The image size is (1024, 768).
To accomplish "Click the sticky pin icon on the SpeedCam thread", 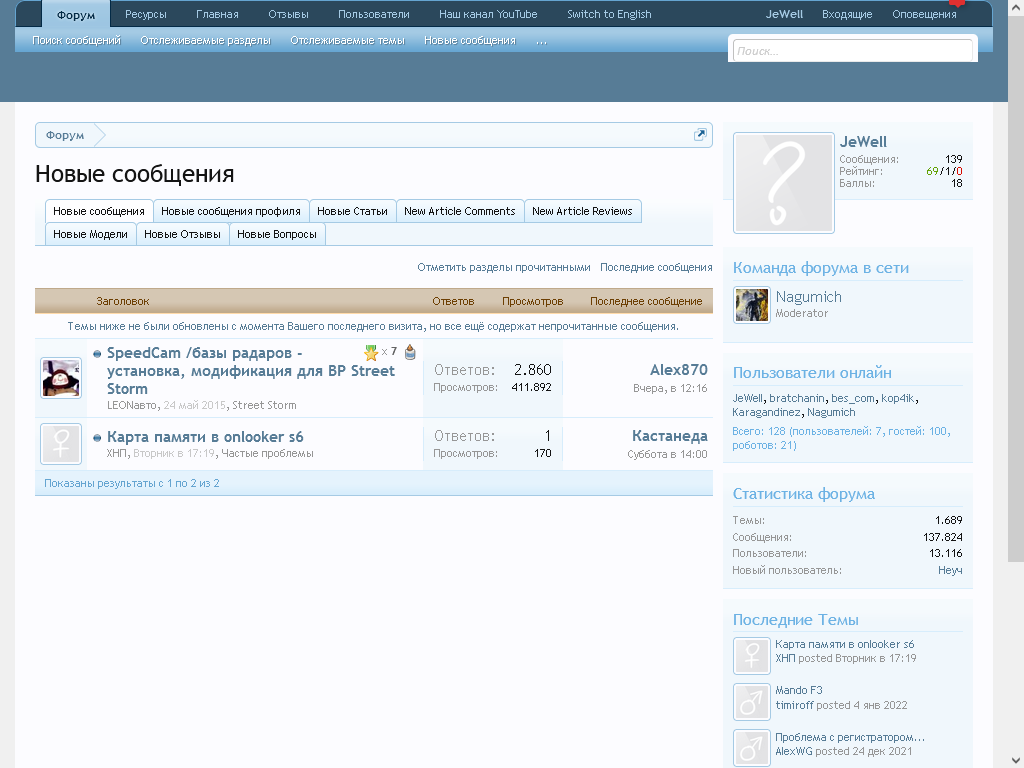I will point(410,352).
